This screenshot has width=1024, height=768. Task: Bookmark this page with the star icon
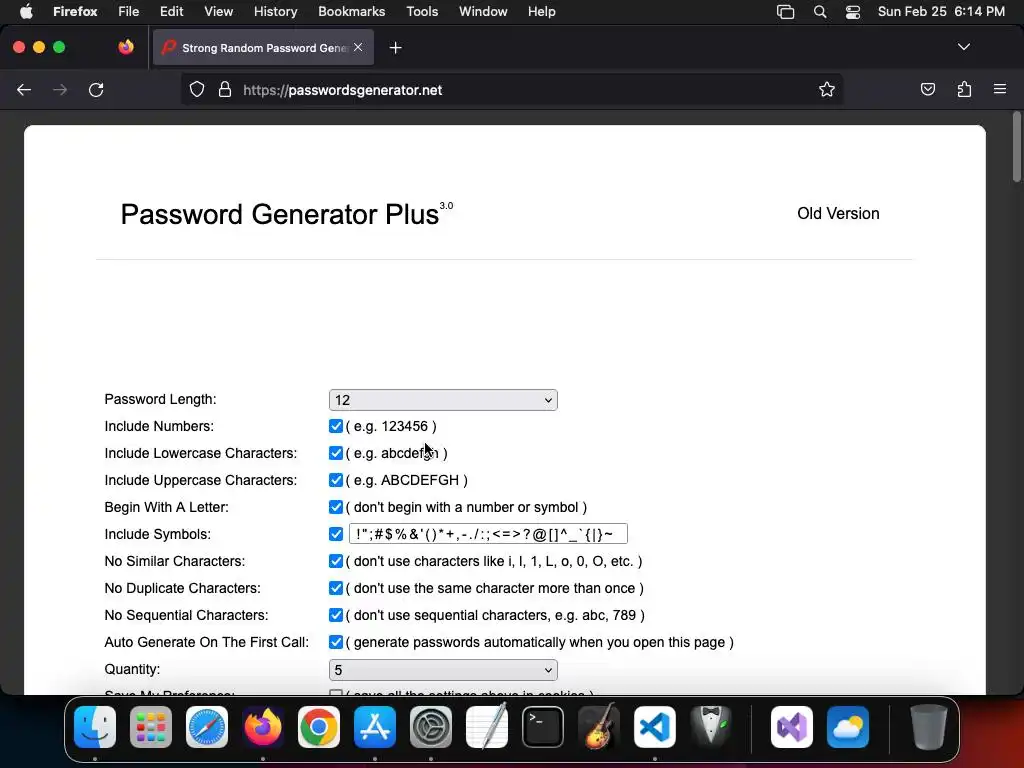pos(827,89)
